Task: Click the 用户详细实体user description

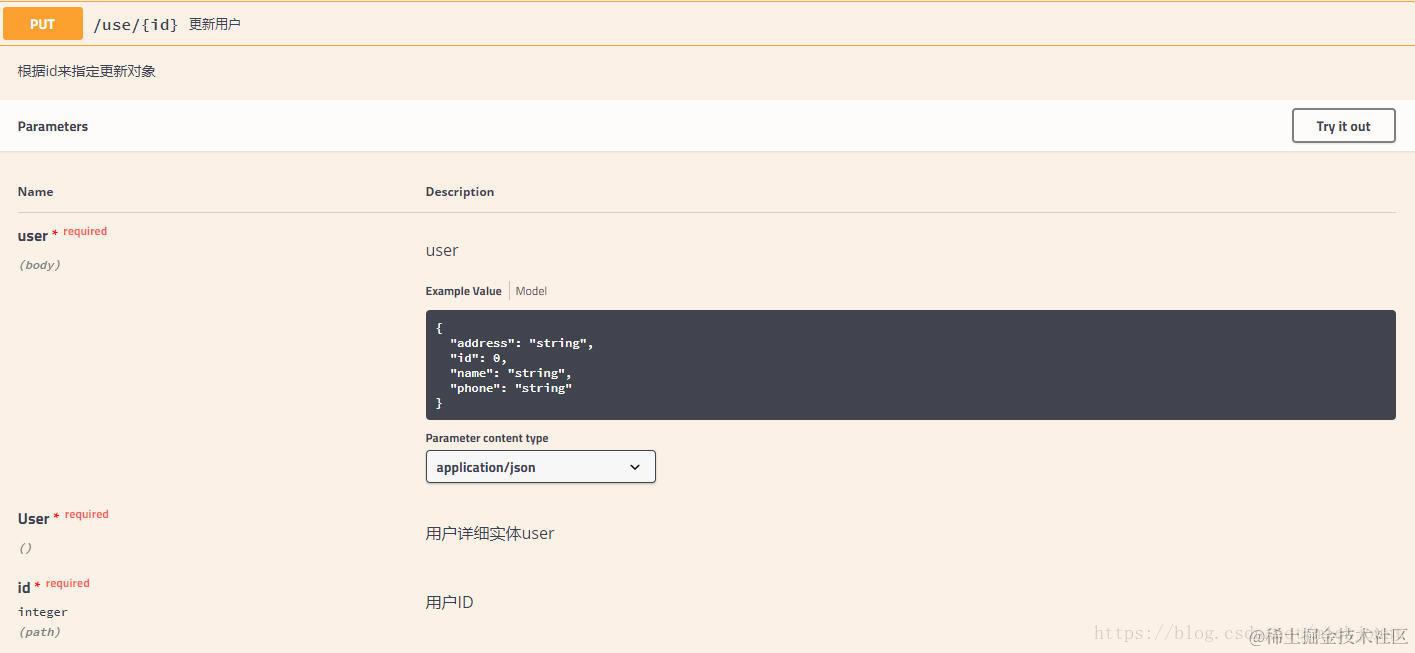Action: click(x=490, y=533)
